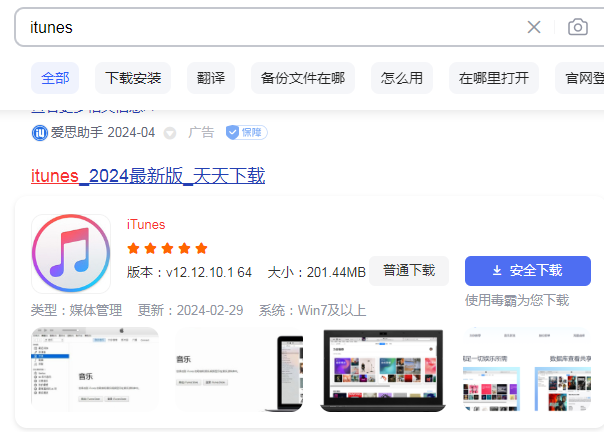Click the 保障 shield badge
The height and width of the screenshot is (432, 604).
click(x=247, y=133)
